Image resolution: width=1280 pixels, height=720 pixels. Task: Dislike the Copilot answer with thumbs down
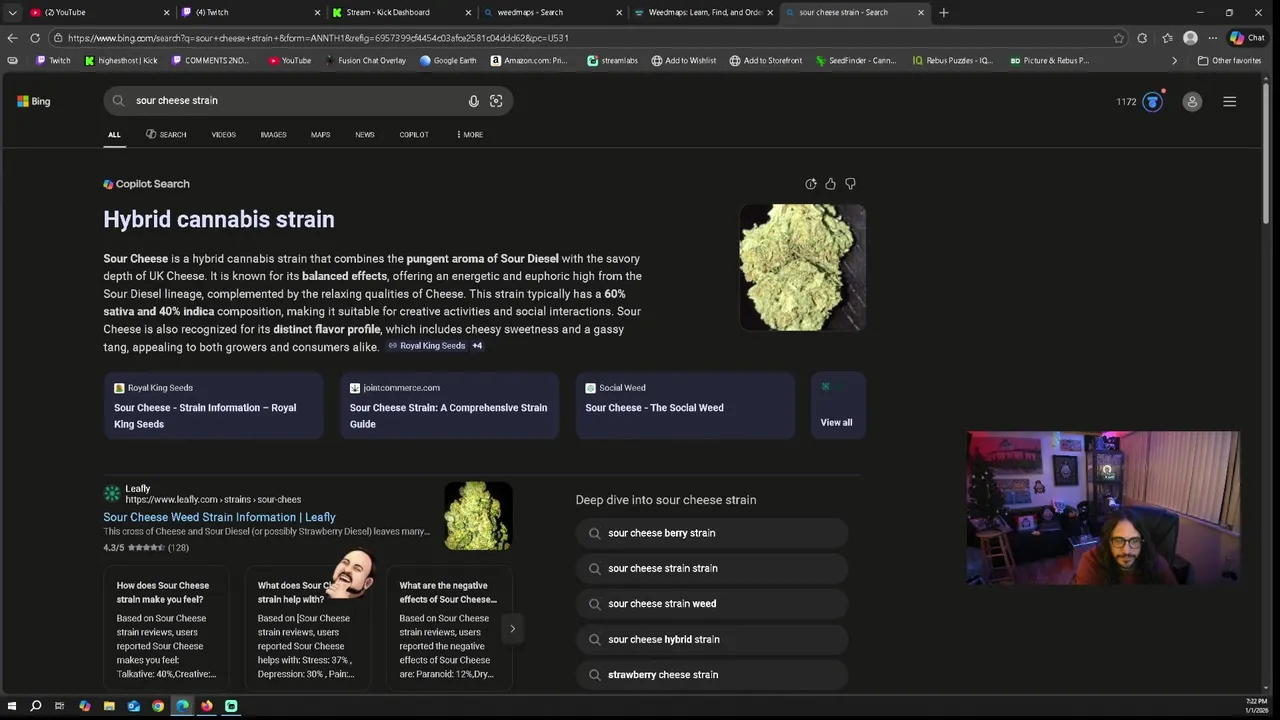click(x=850, y=184)
